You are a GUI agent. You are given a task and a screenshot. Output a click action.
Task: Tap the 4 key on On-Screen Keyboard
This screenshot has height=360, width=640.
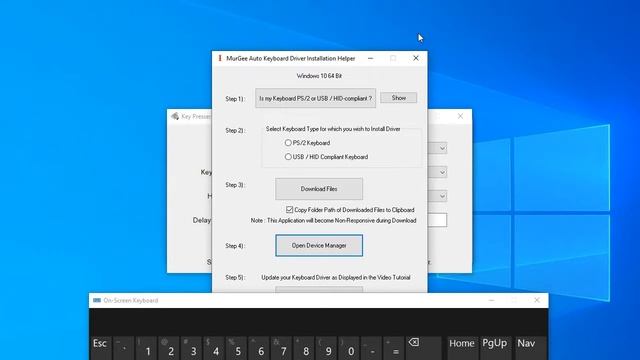point(214,348)
